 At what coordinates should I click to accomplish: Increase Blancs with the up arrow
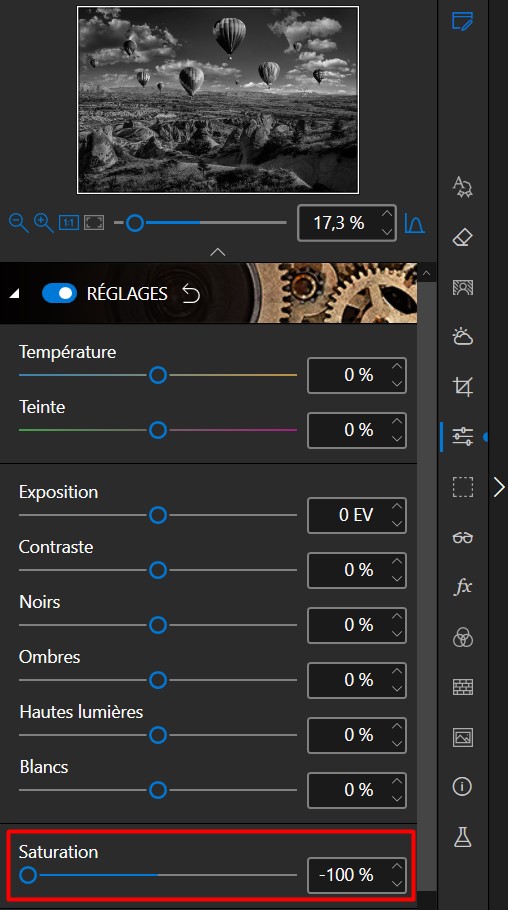click(x=397, y=782)
